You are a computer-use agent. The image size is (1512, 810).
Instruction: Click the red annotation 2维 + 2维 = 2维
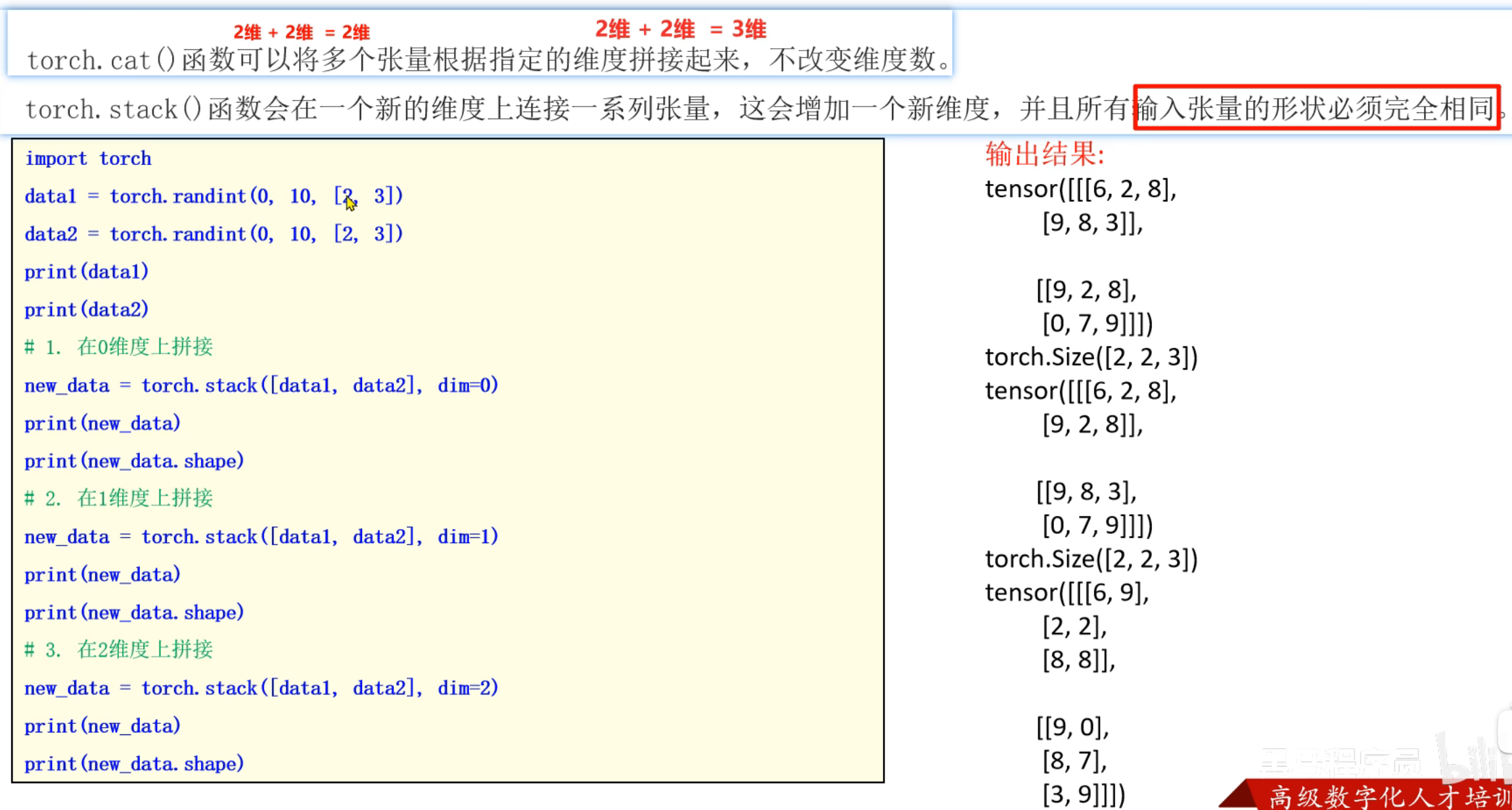302,32
